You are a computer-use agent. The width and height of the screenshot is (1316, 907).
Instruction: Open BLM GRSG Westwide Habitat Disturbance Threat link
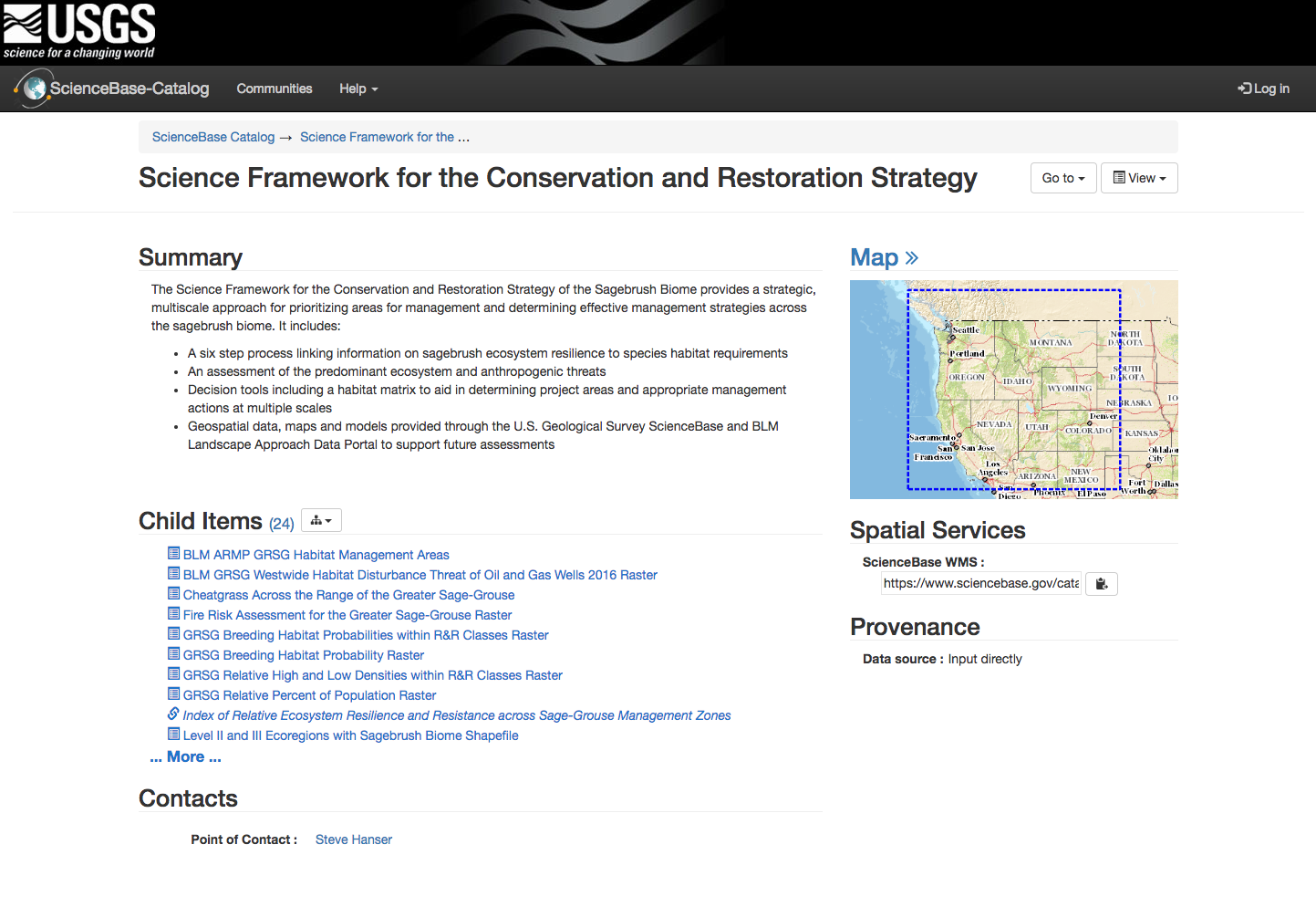pyautogui.click(x=420, y=575)
